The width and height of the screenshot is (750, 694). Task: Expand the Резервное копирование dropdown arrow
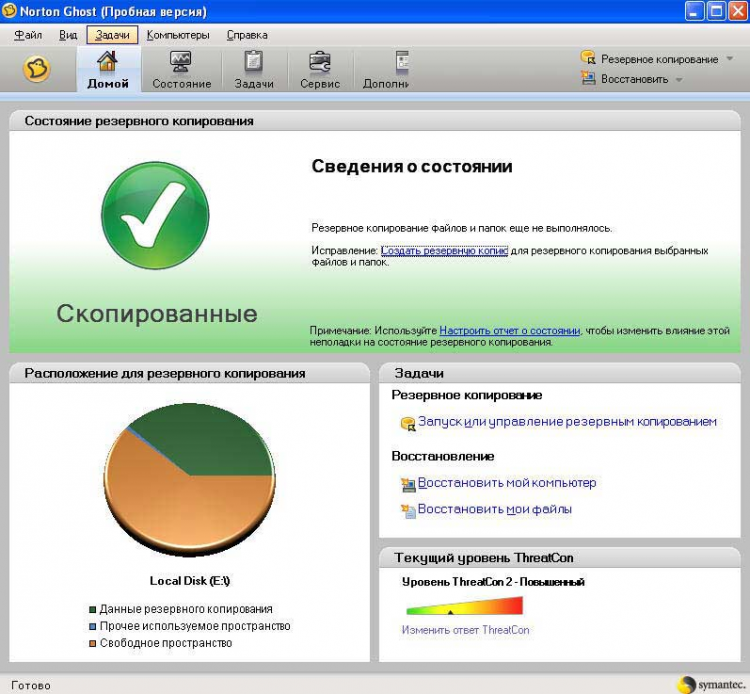[x=730, y=59]
